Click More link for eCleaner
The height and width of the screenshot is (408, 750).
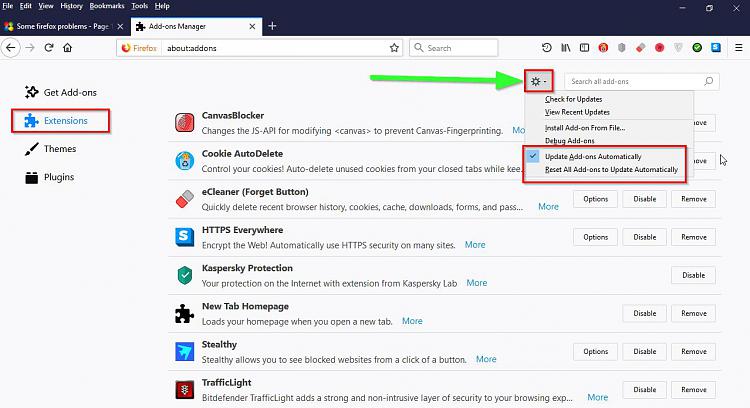pos(548,207)
